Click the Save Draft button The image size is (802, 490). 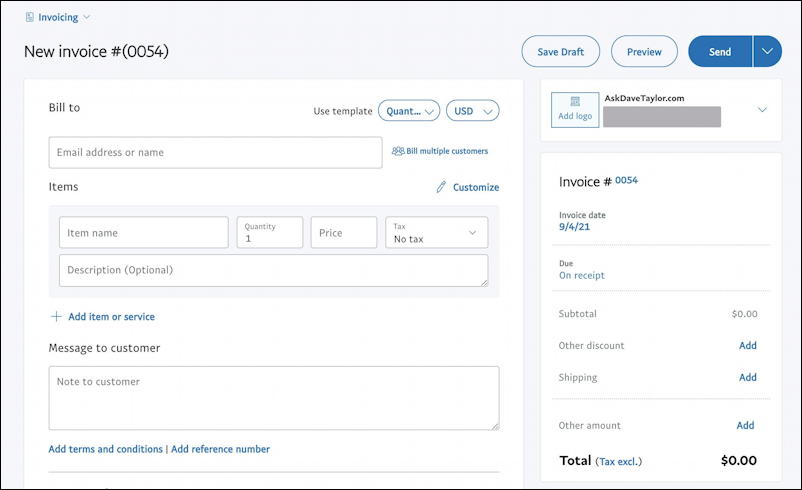pos(561,52)
